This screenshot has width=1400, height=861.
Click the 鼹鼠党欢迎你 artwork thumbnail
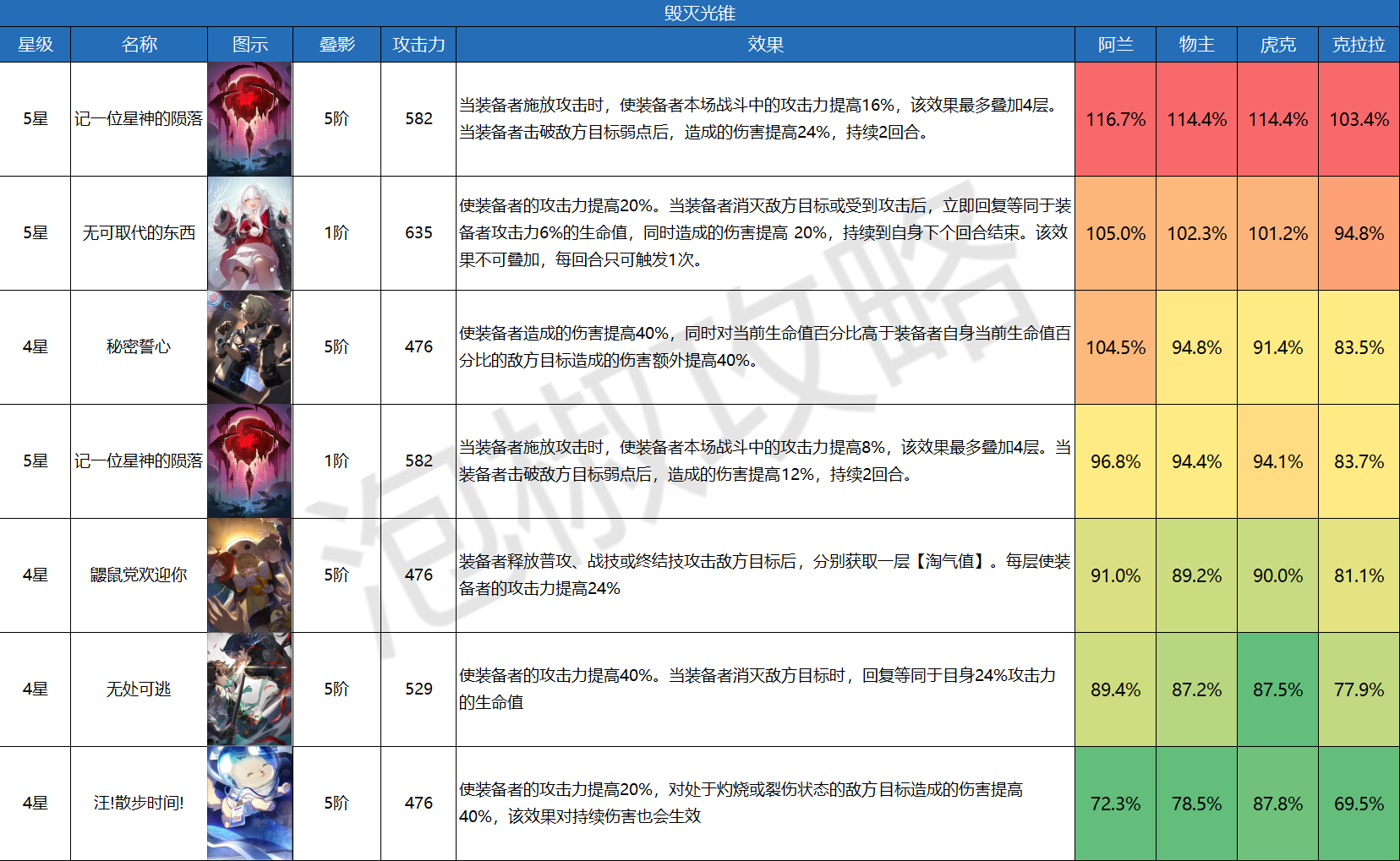click(249, 575)
